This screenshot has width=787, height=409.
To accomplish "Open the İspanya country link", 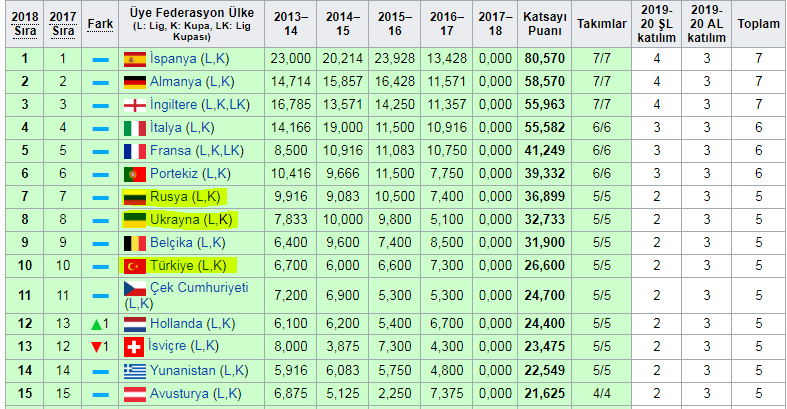I will 177,59.
